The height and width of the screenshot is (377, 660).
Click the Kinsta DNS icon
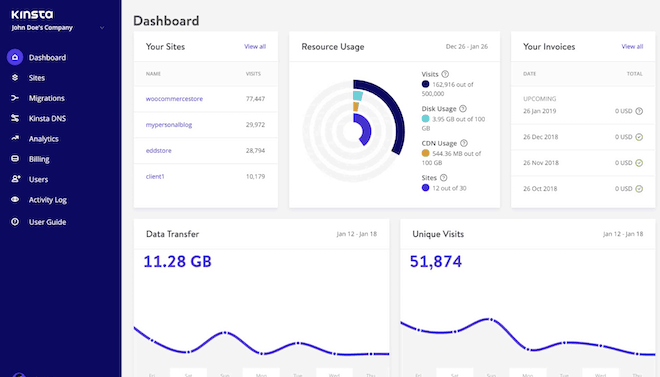(x=15, y=118)
